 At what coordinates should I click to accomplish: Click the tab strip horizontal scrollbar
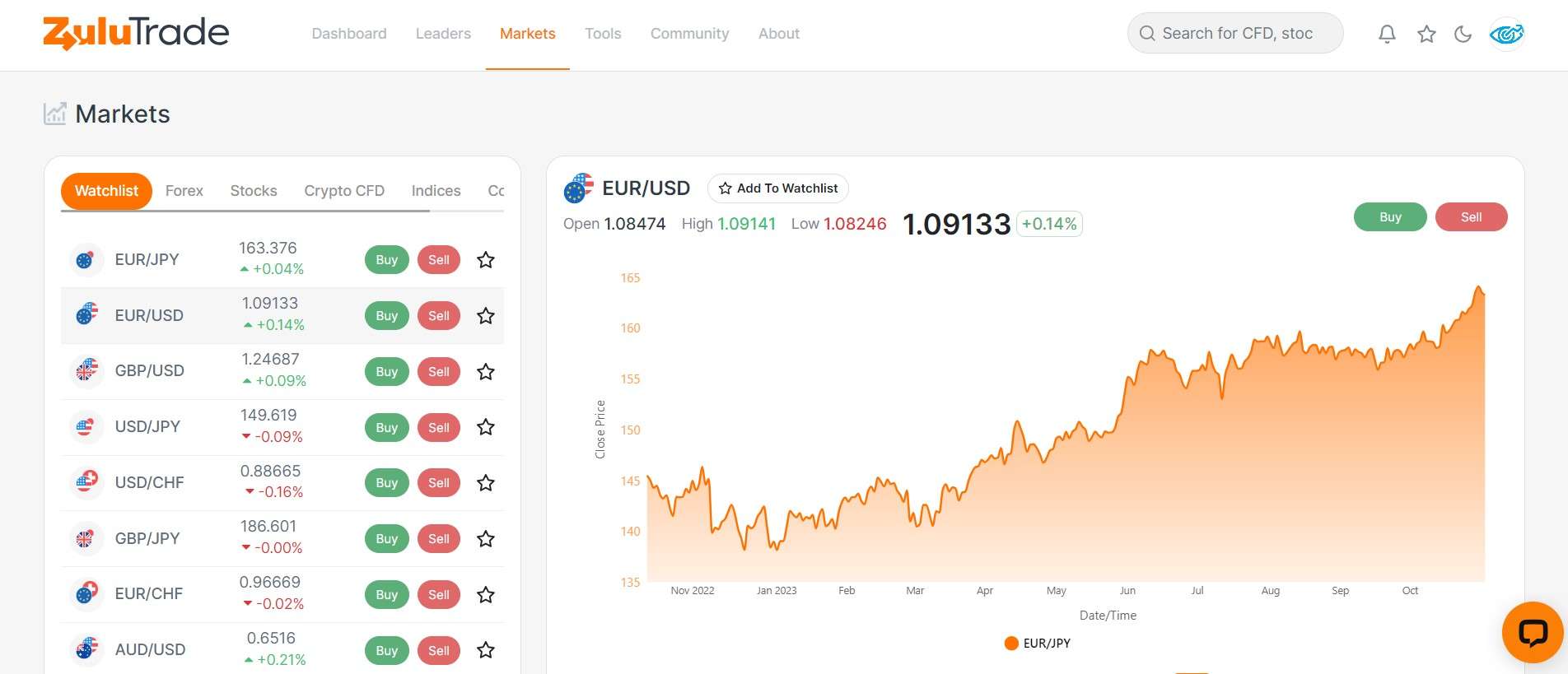click(245, 211)
